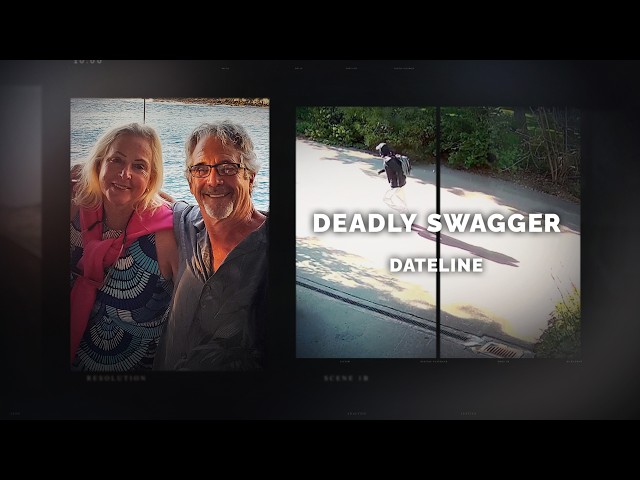Viewport: 640px width, 480px height.
Task: Click the SCENE label under footage frame
Action: [x=346, y=378]
